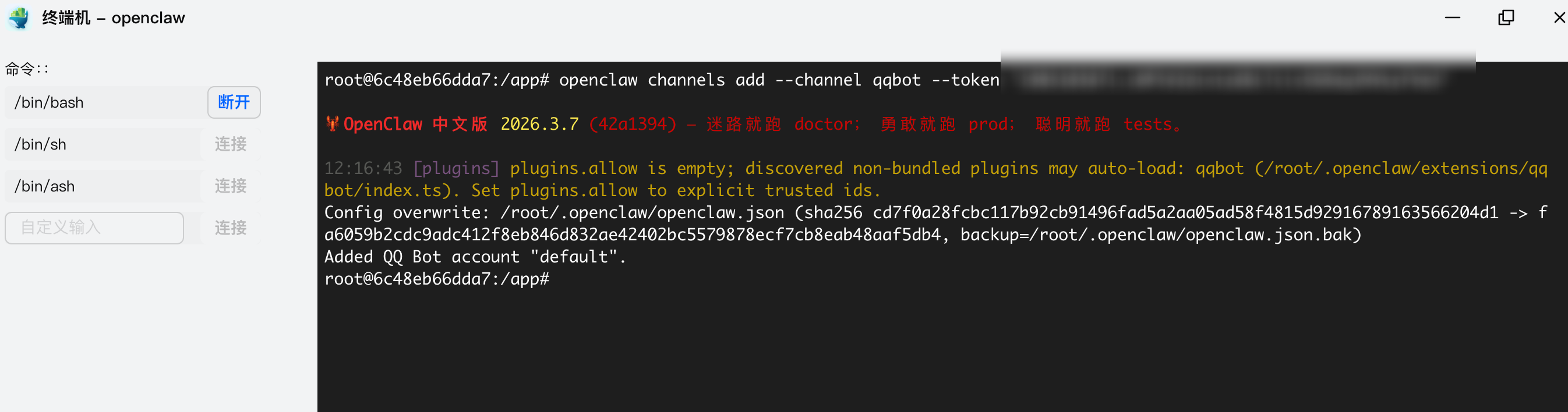
Task: Click 连接 beside the custom input field
Action: click(x=231, y=228)
